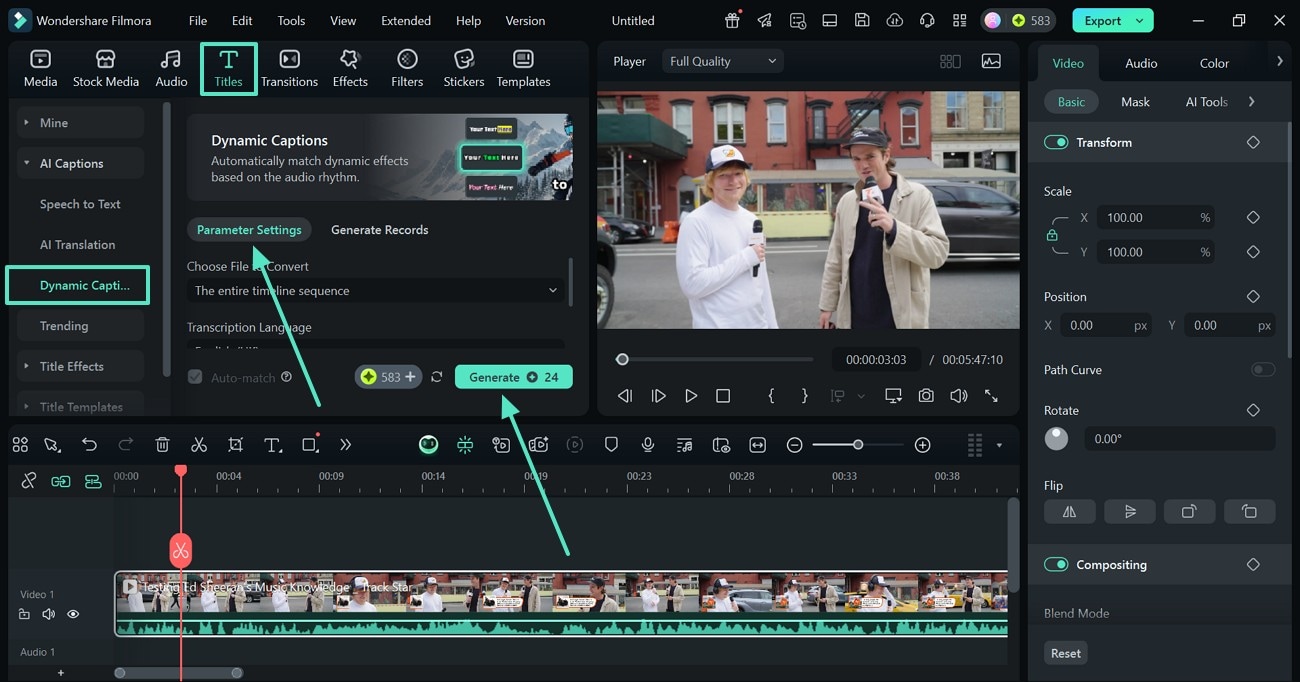1300x682 pixels.
Task: Open the Stock Media panel
Action: (105, 69)
